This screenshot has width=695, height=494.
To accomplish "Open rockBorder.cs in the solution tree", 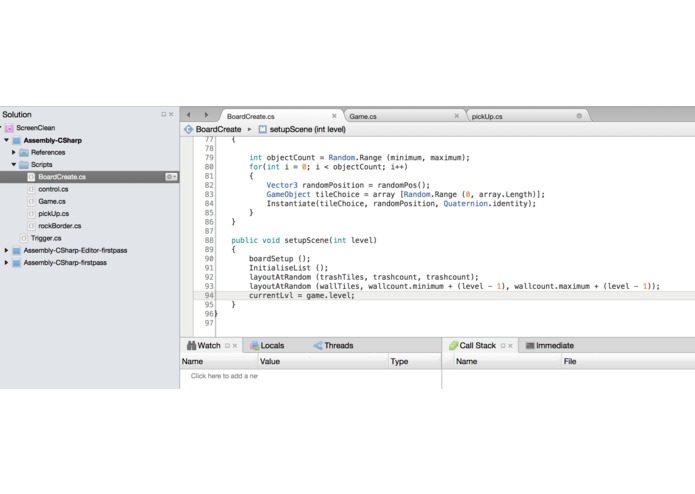I will [x=60, y=226].
